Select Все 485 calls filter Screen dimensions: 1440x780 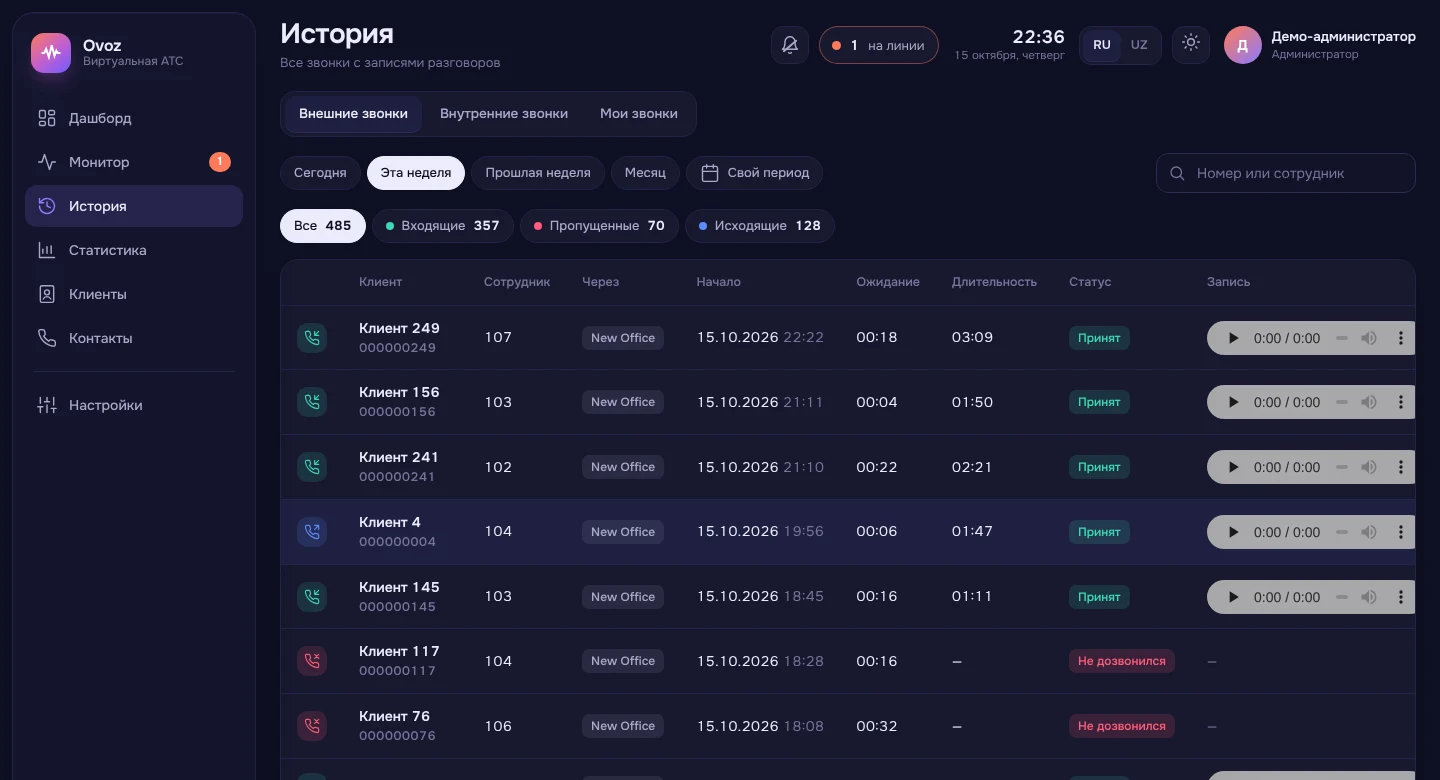tap(323, 226)
